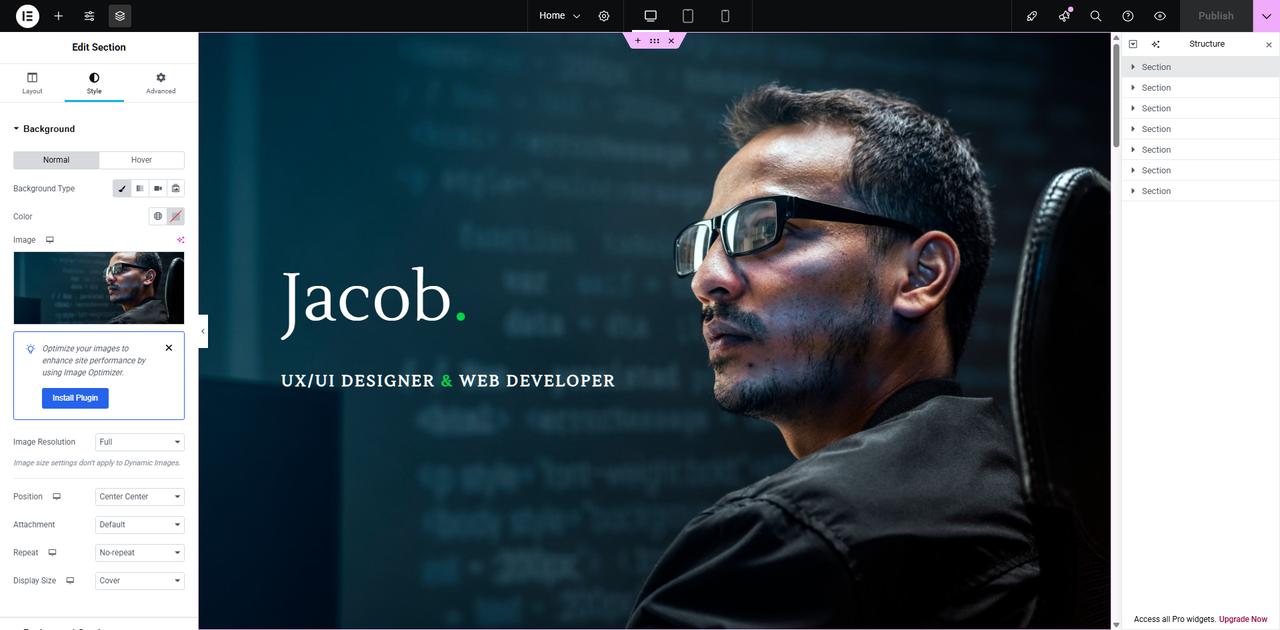Preview changes with the eye icon
Viewport: 1280px width, 630px height.
[1160, 16]
